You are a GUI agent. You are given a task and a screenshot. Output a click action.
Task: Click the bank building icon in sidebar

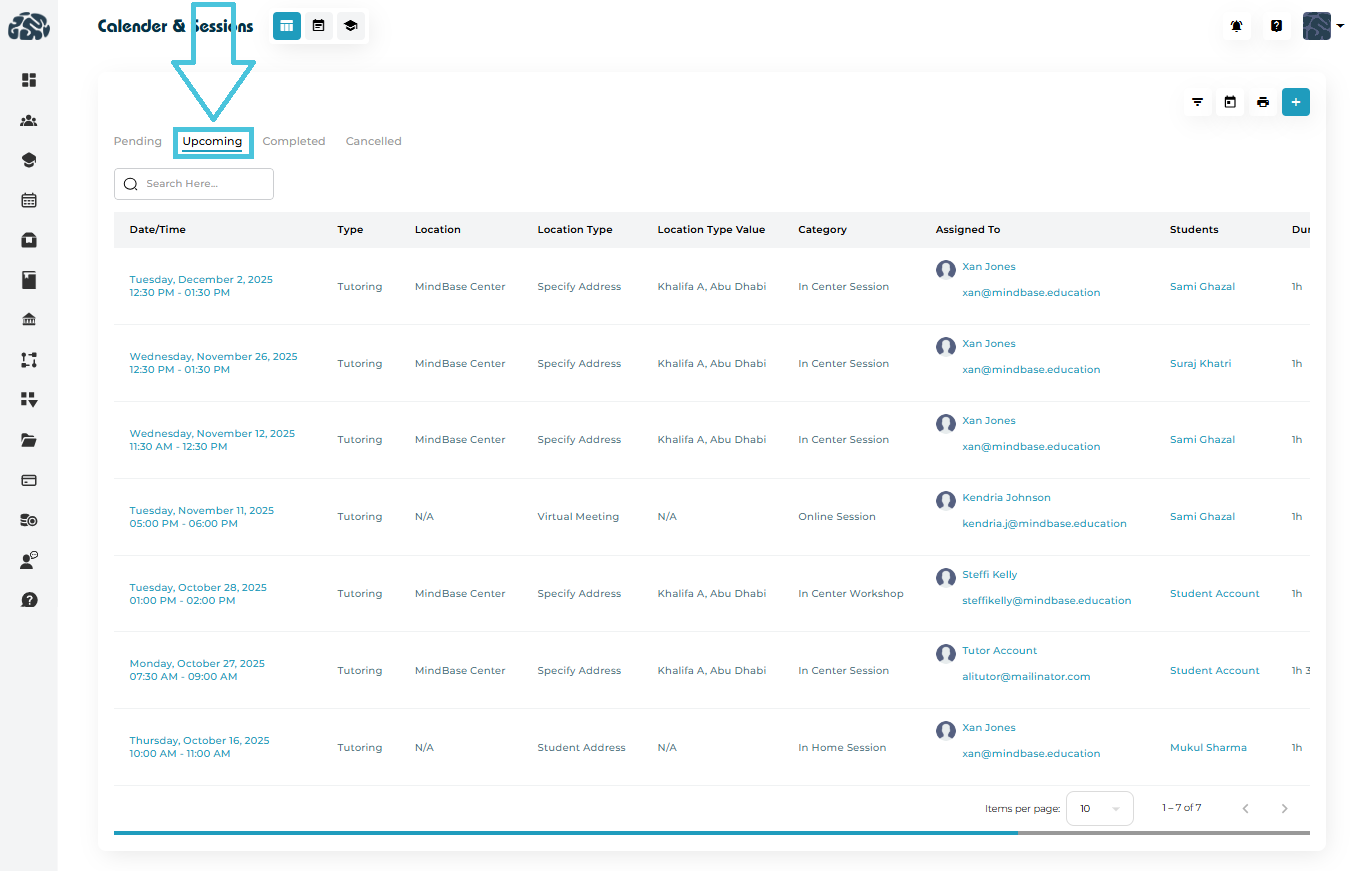coord(29,320)
